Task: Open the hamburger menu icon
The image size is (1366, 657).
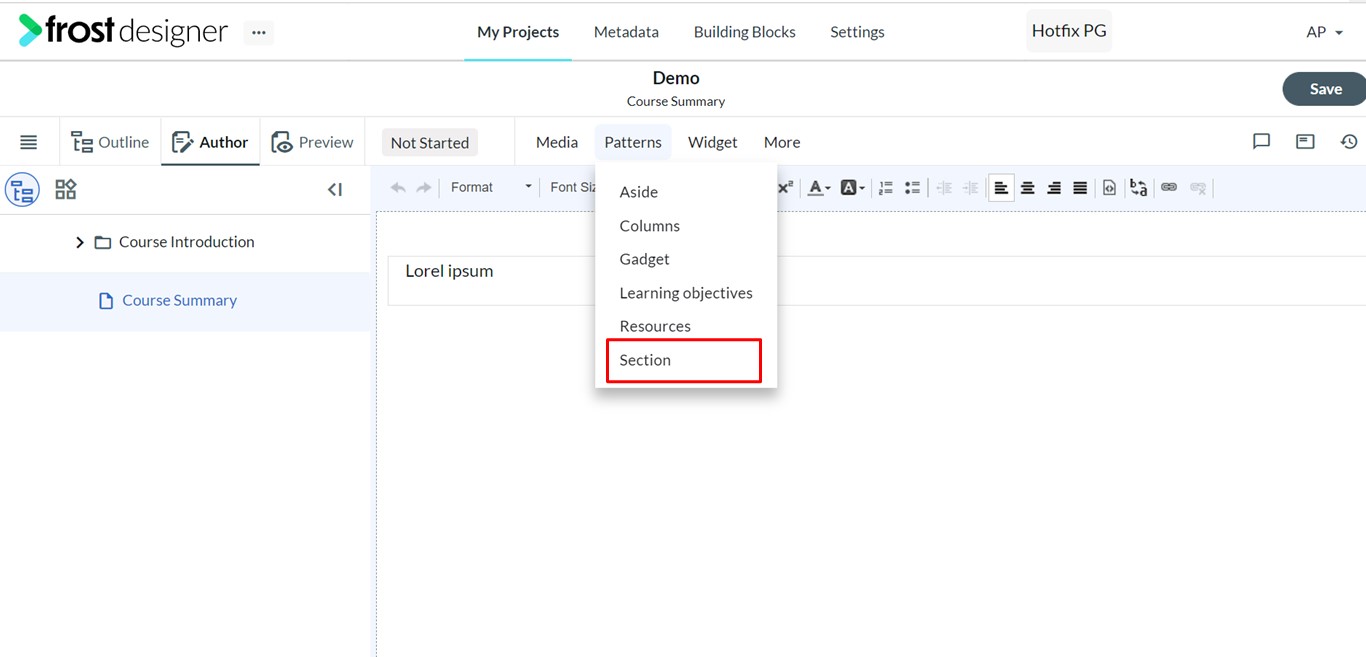Action: [x=29, y=142]
